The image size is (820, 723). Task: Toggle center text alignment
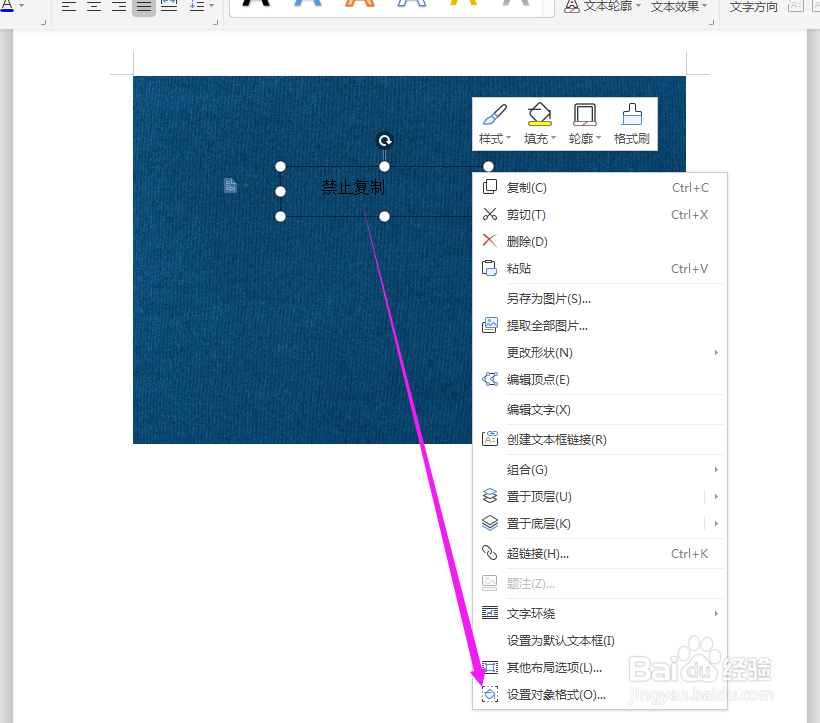click(93, 5)
